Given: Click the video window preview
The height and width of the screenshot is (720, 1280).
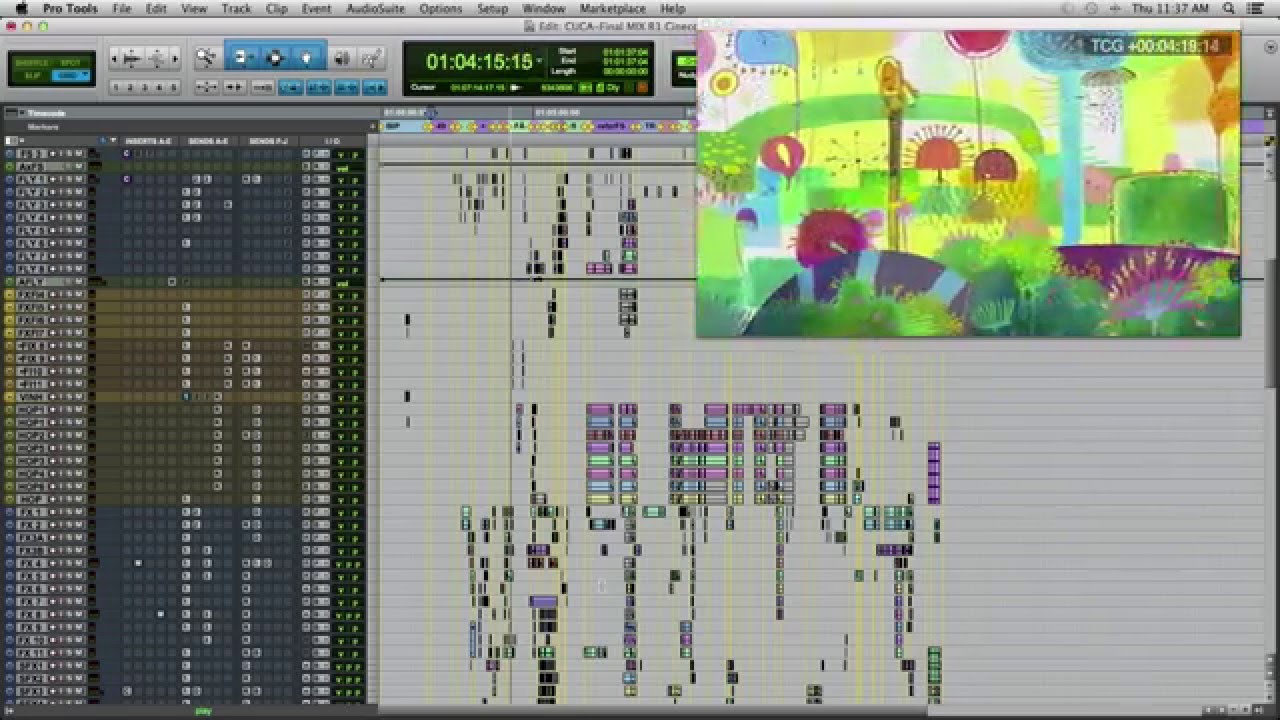Looking at the screenshot, I should pos(968,183).
